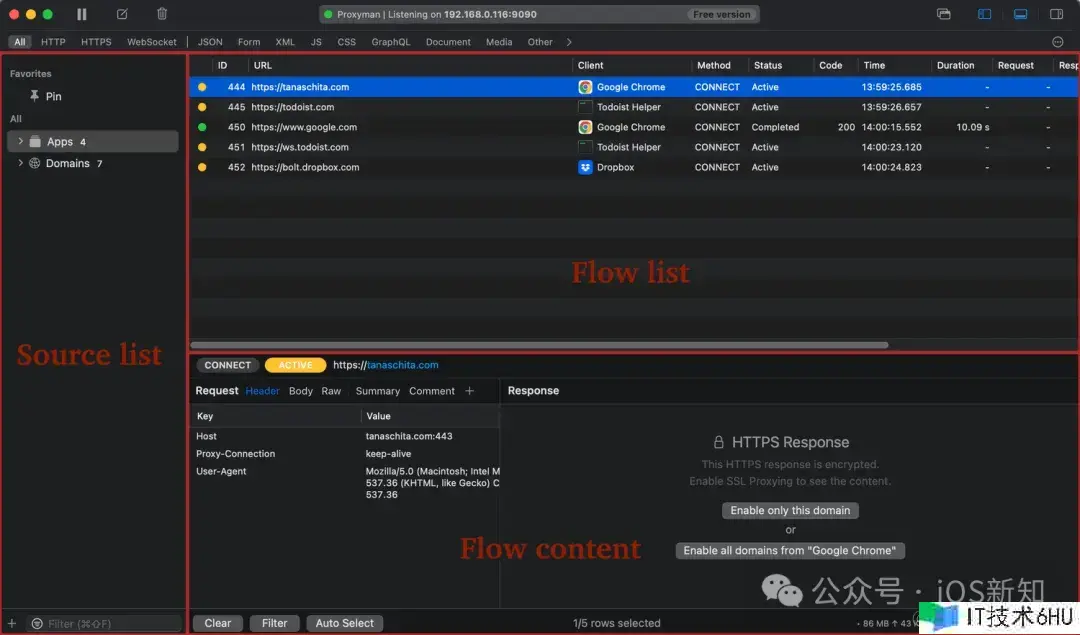The width and height of the screenshot is (1080, 635).
Task: Filter flows by Document
Action: pyautogui.click(x=448, y=42)
